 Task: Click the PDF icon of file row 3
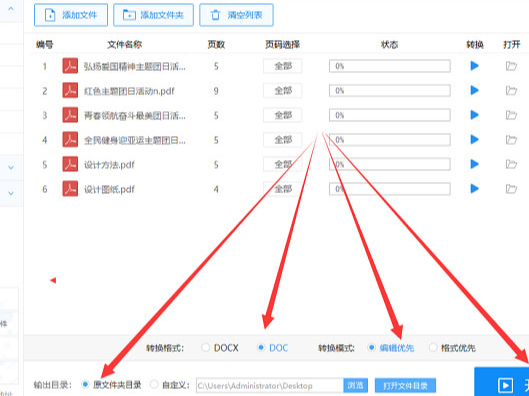pos(70,115)
